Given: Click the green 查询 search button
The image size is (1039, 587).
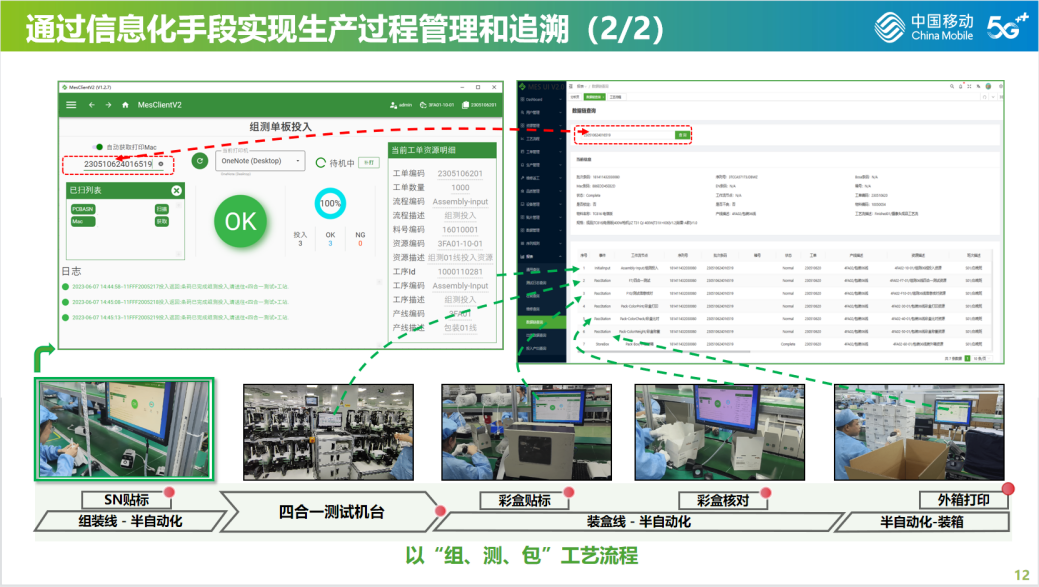Looking at the screenshot, I should coord(683,134).
